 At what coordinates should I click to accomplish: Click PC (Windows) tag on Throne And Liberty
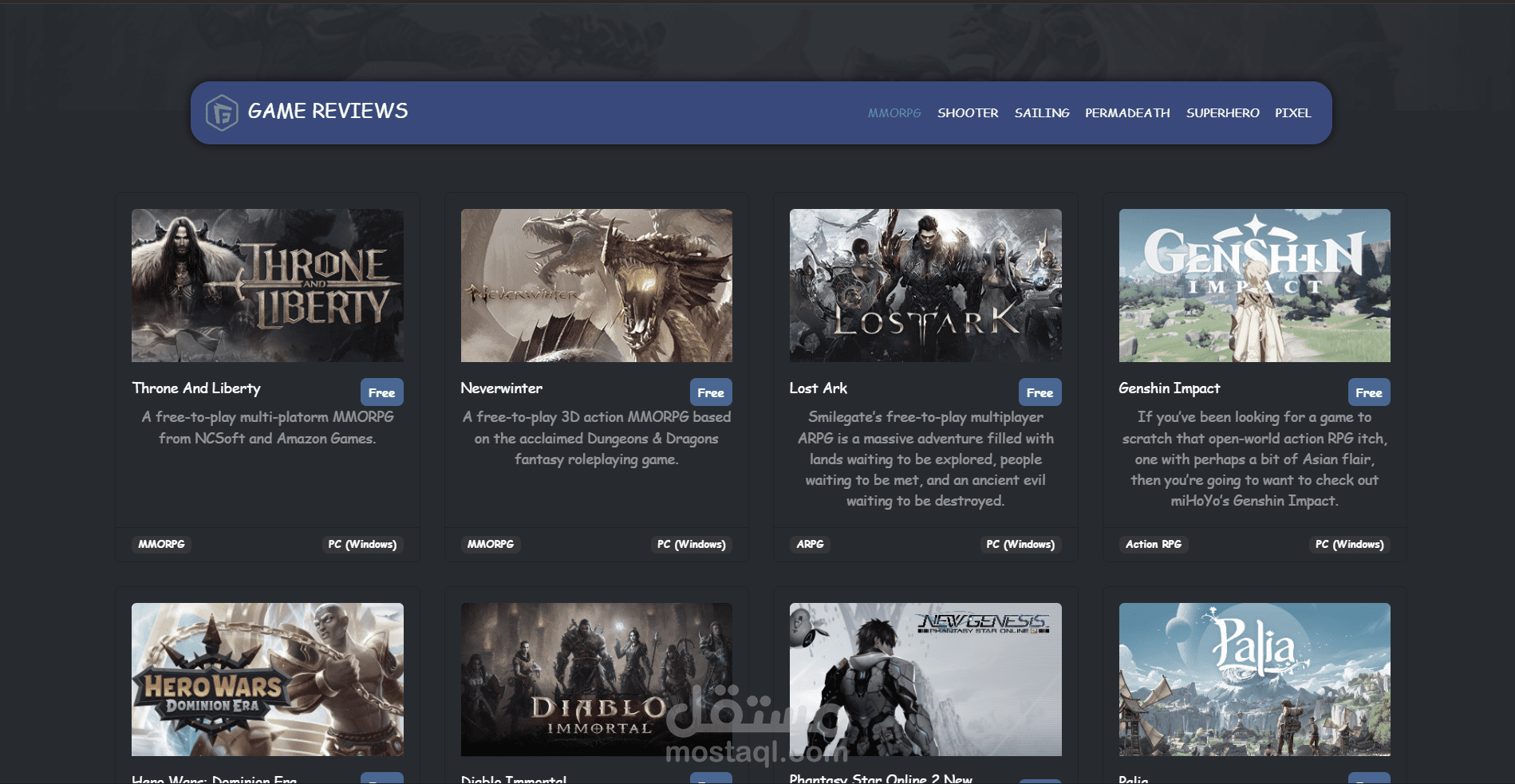[362, 544]
